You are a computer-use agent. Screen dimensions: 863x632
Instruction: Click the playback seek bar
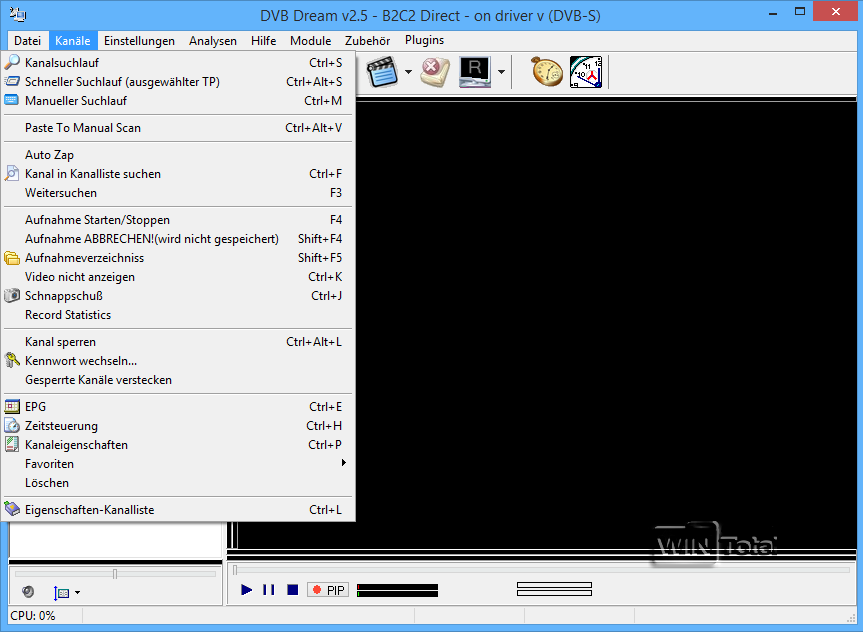(542, 570)
